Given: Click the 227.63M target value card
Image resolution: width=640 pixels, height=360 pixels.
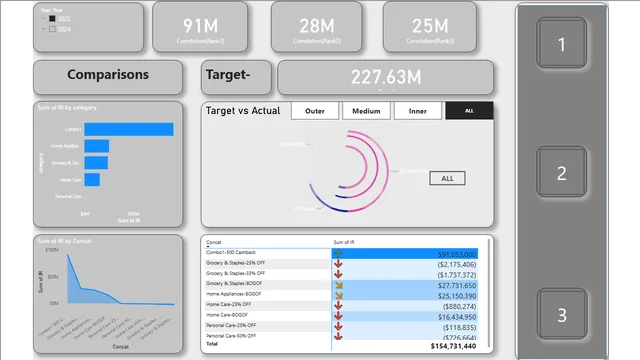Looking at the screenshot, I should [386, 77].
